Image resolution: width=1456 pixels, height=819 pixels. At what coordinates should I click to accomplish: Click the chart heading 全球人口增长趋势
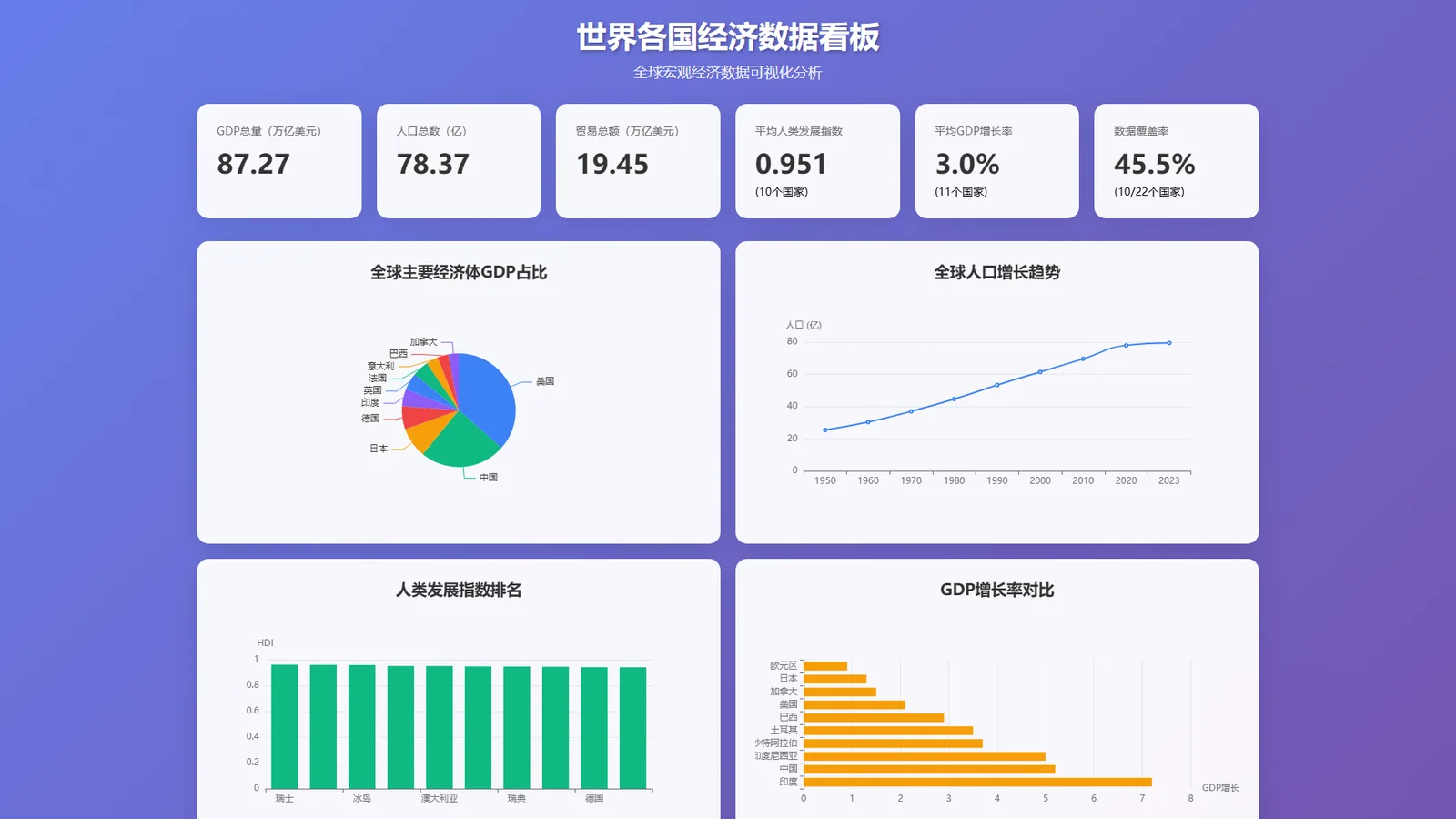tap(996, 272)
